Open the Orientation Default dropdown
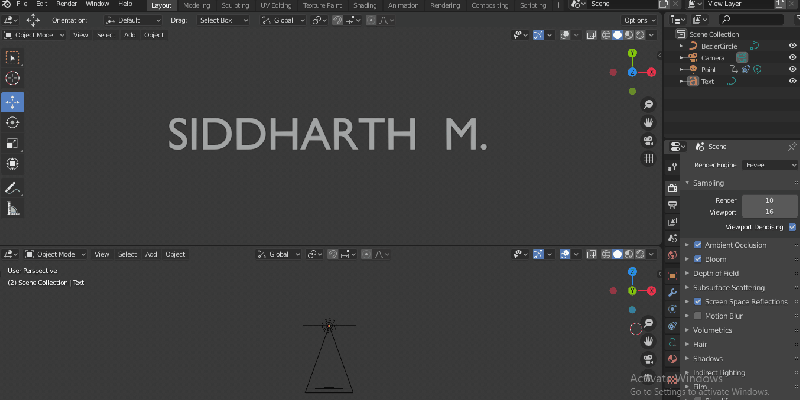Screen dimensions: 800x400 [133, 20]
